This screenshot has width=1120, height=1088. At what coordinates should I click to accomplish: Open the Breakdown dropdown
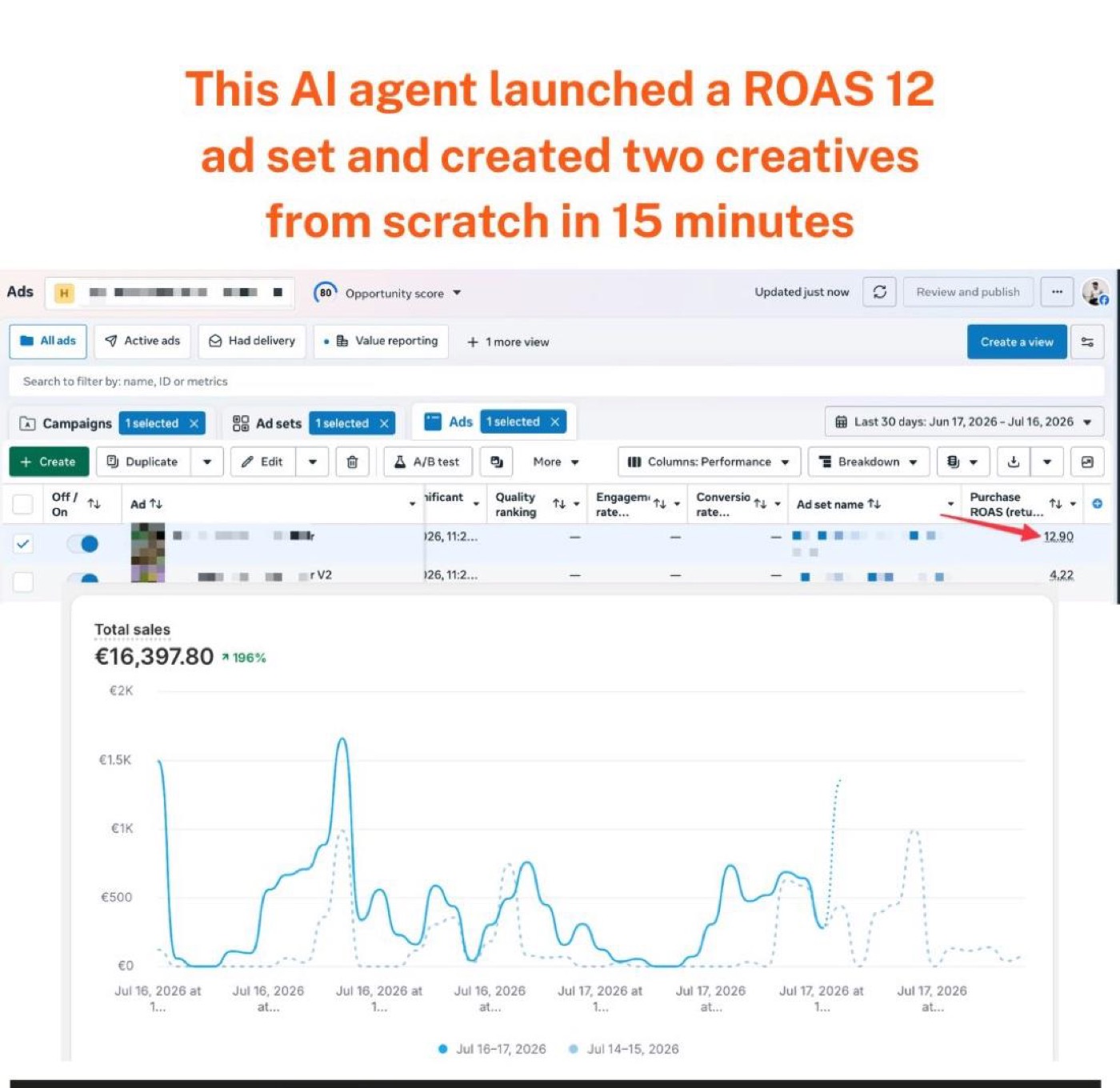[x=869, y=462]
